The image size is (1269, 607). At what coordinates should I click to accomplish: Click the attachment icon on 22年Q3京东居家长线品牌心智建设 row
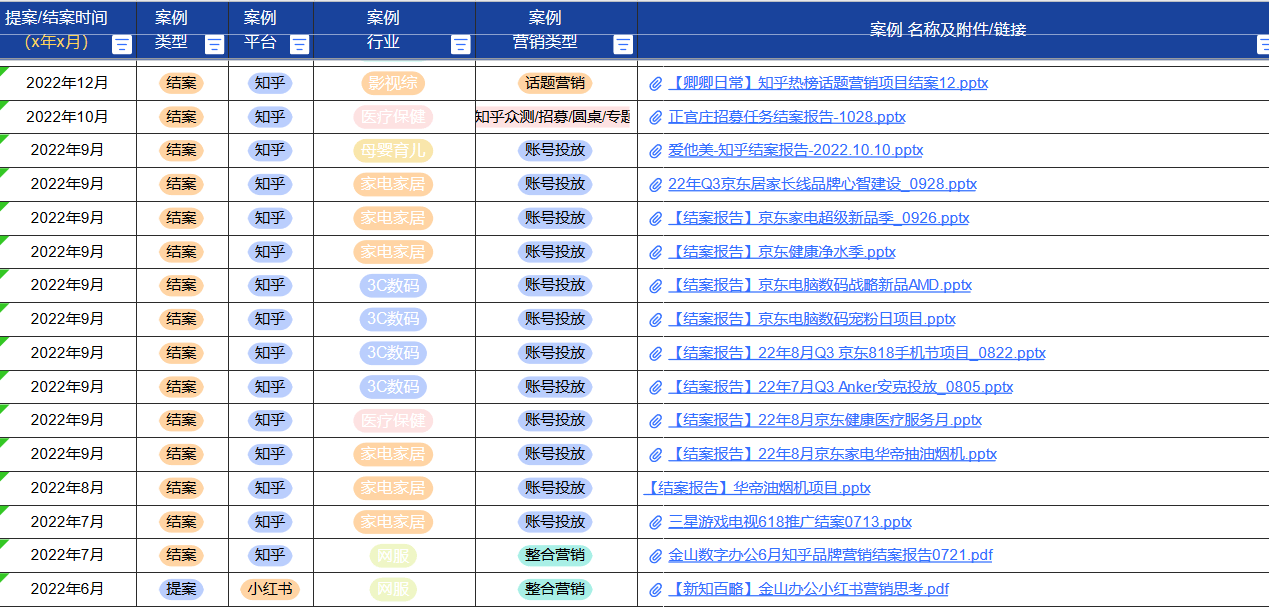[x=654, y=184]
